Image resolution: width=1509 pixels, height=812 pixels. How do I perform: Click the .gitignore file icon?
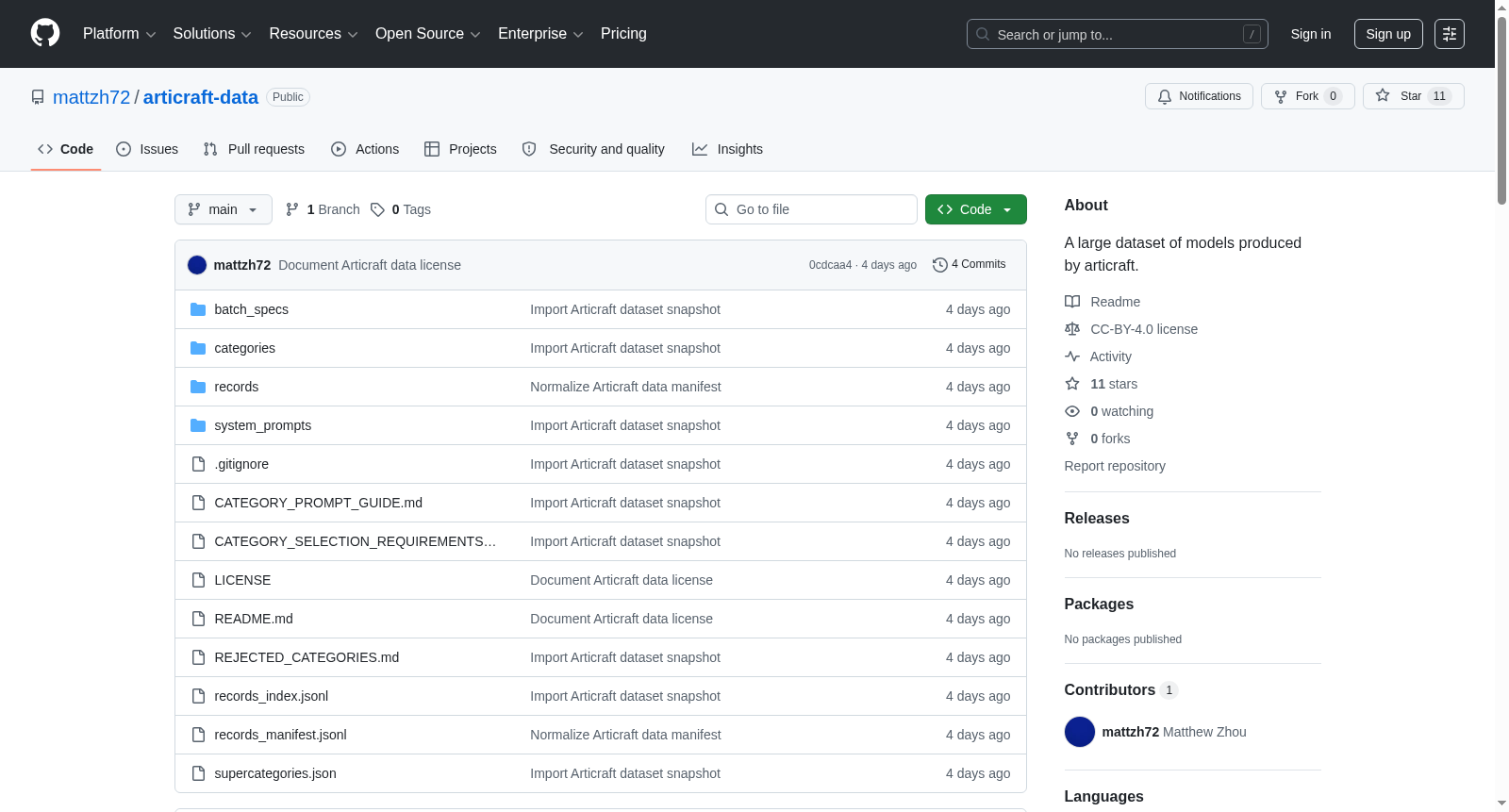[x=198, y=464]
